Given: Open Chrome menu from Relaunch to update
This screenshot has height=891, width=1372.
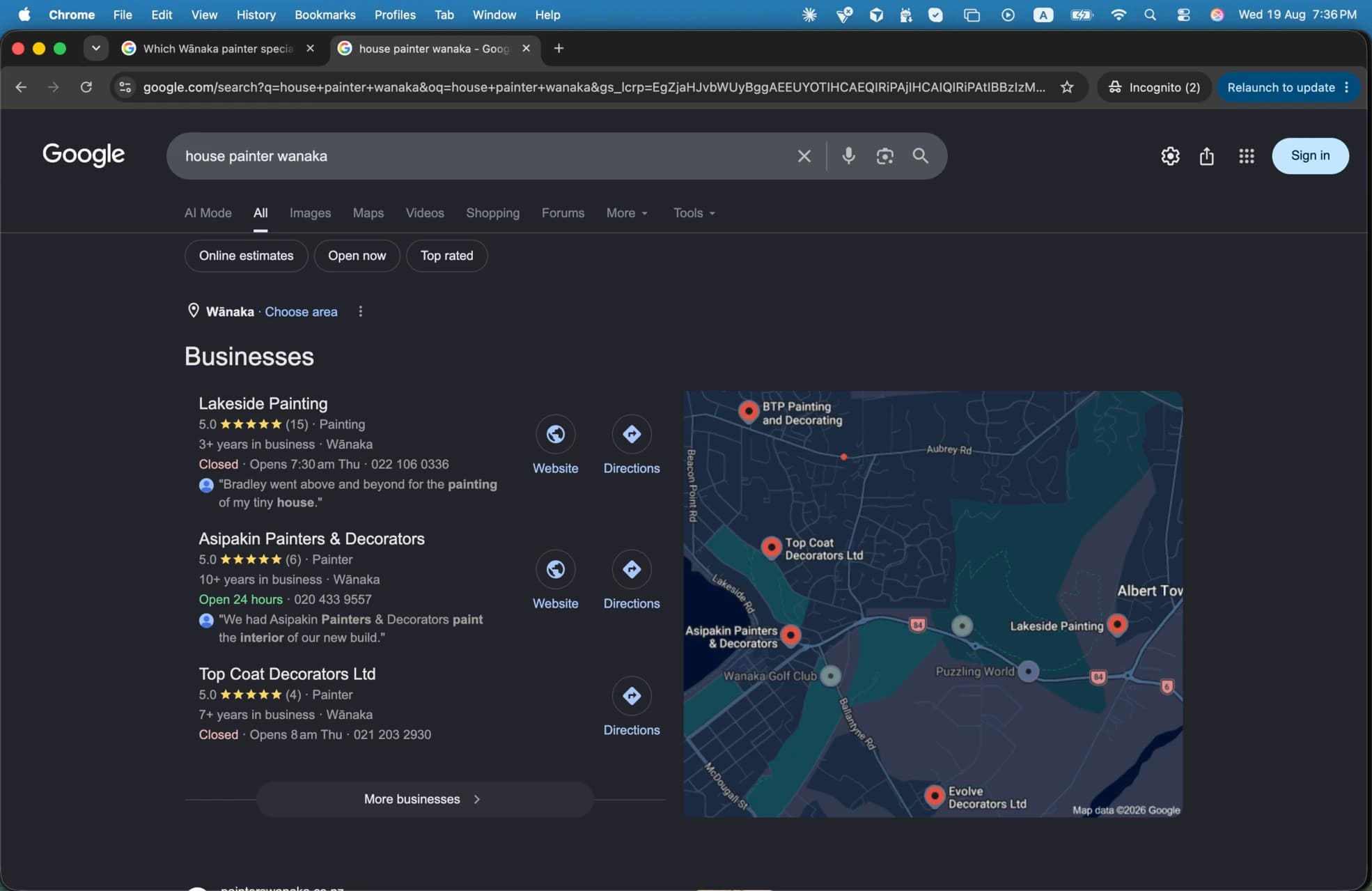Looking at the screenshot, I should click(x=1346, y=87).
